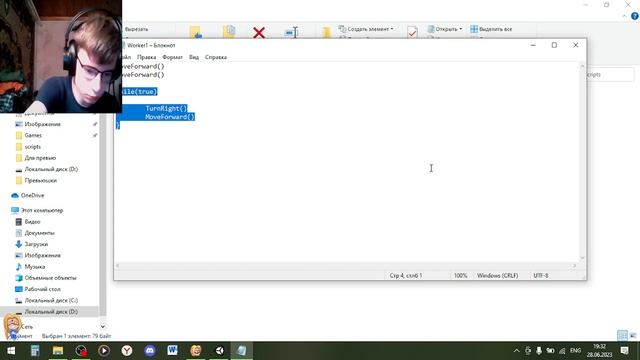Click the sidebar scroll down arrow
This screenshot has height=360, width=640.
pos(102,327)
